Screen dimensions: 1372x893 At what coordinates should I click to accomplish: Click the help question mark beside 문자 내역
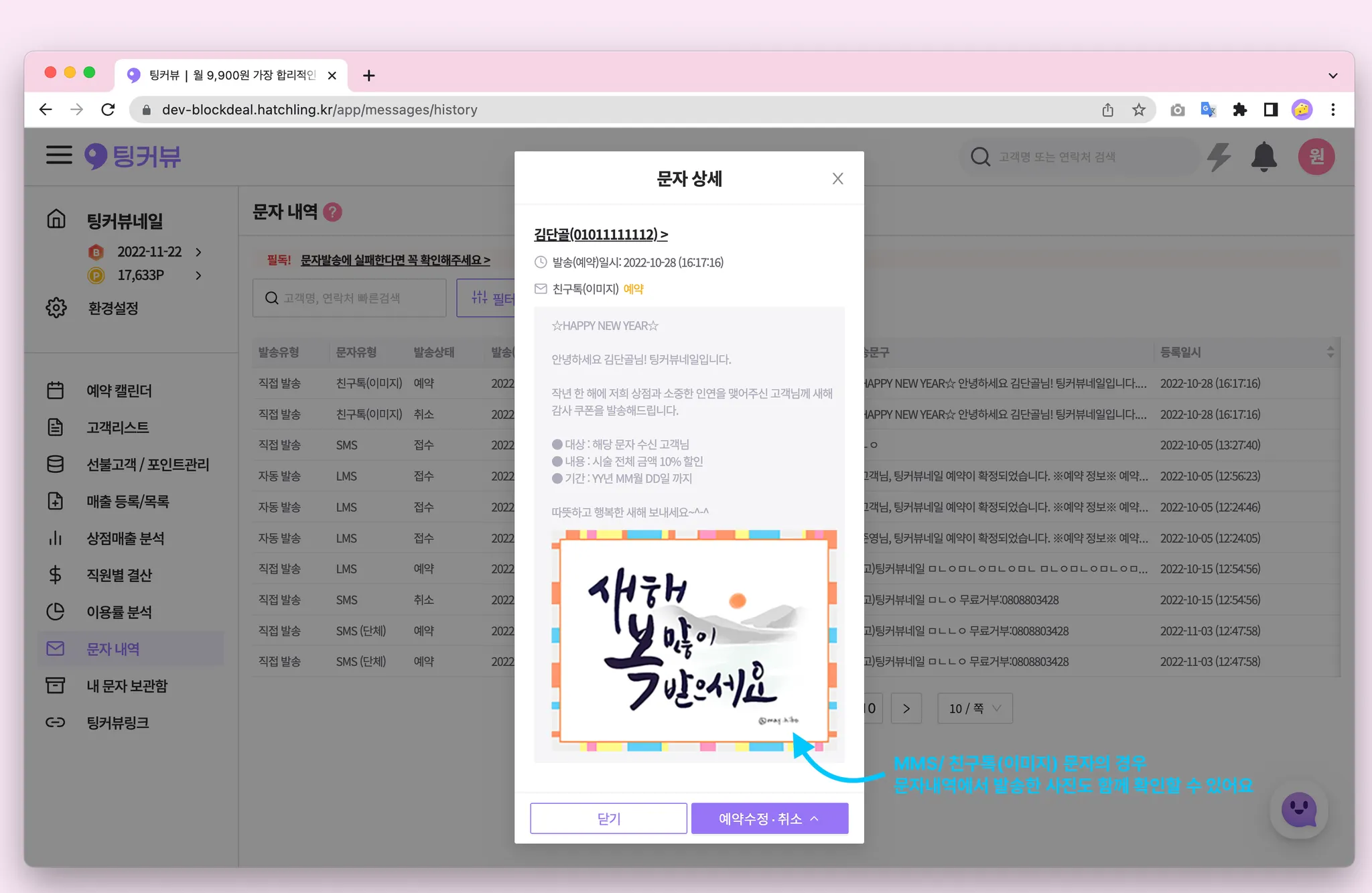332,212
